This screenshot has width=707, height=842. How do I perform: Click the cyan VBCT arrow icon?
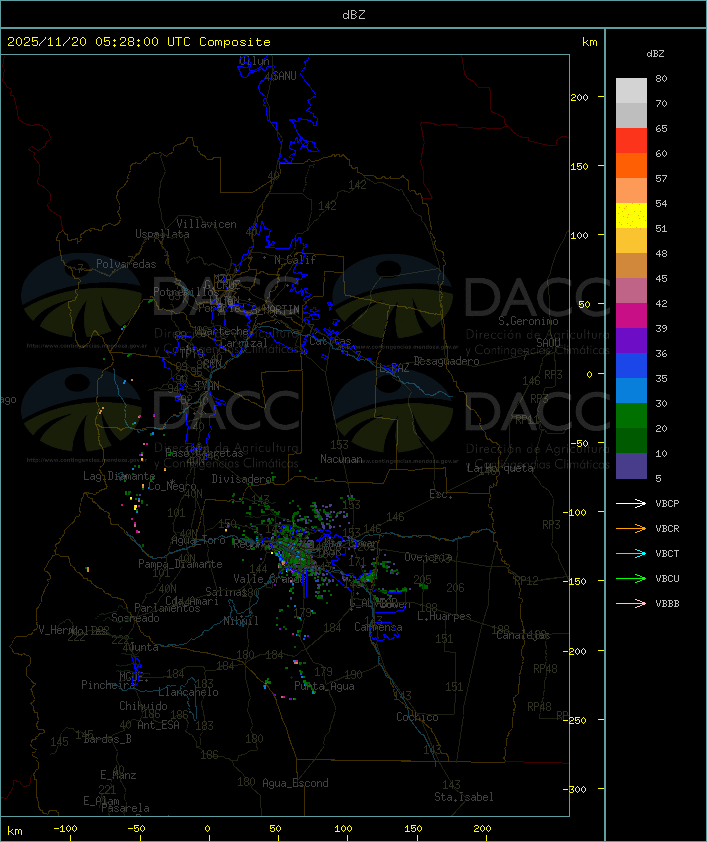pyautogui.click(x=631, y=553)
